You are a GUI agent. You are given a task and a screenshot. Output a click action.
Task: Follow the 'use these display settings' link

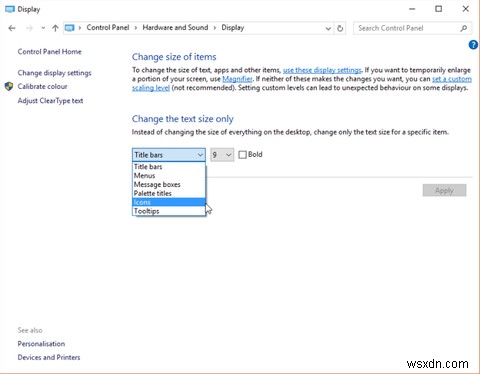click(x=322, y=70)
